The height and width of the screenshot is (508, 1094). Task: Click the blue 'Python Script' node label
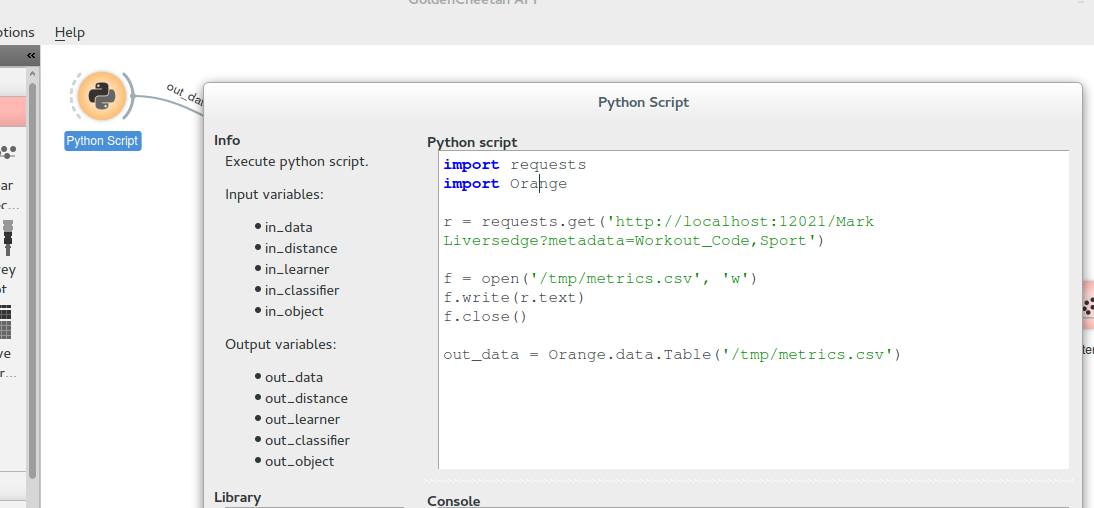coord(102,141)
